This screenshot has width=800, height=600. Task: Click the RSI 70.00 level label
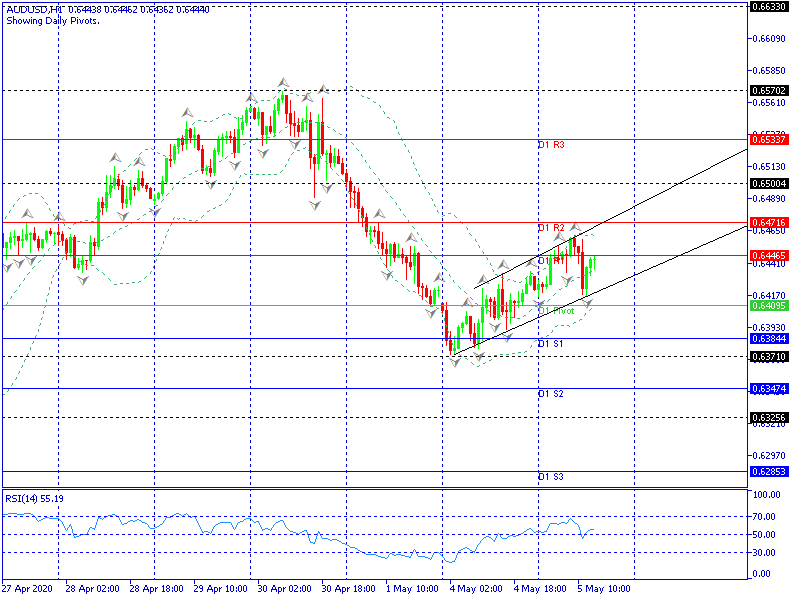[764, 517]
